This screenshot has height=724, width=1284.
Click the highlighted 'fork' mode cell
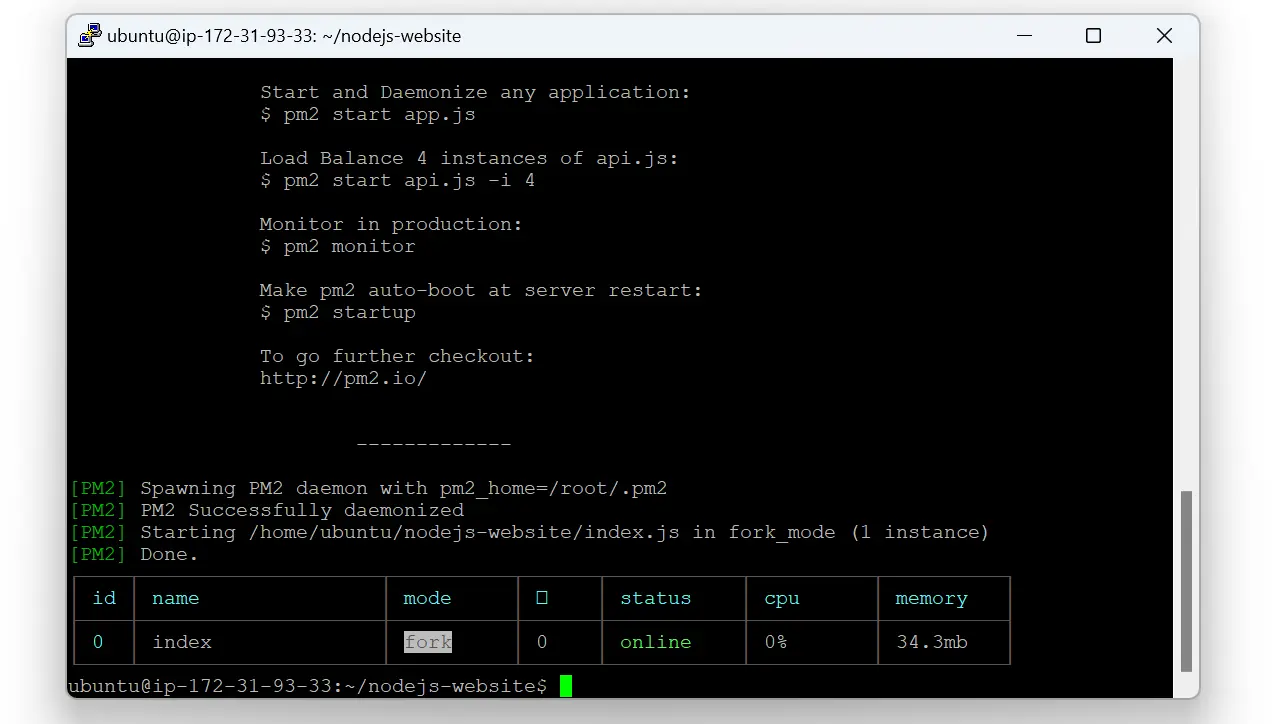pyautogui.click(x=428, y=642)
